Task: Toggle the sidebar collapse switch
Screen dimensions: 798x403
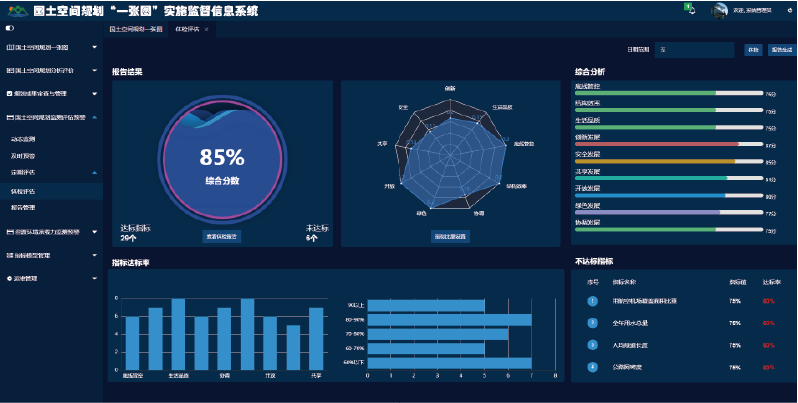Action: click(9, 29)
